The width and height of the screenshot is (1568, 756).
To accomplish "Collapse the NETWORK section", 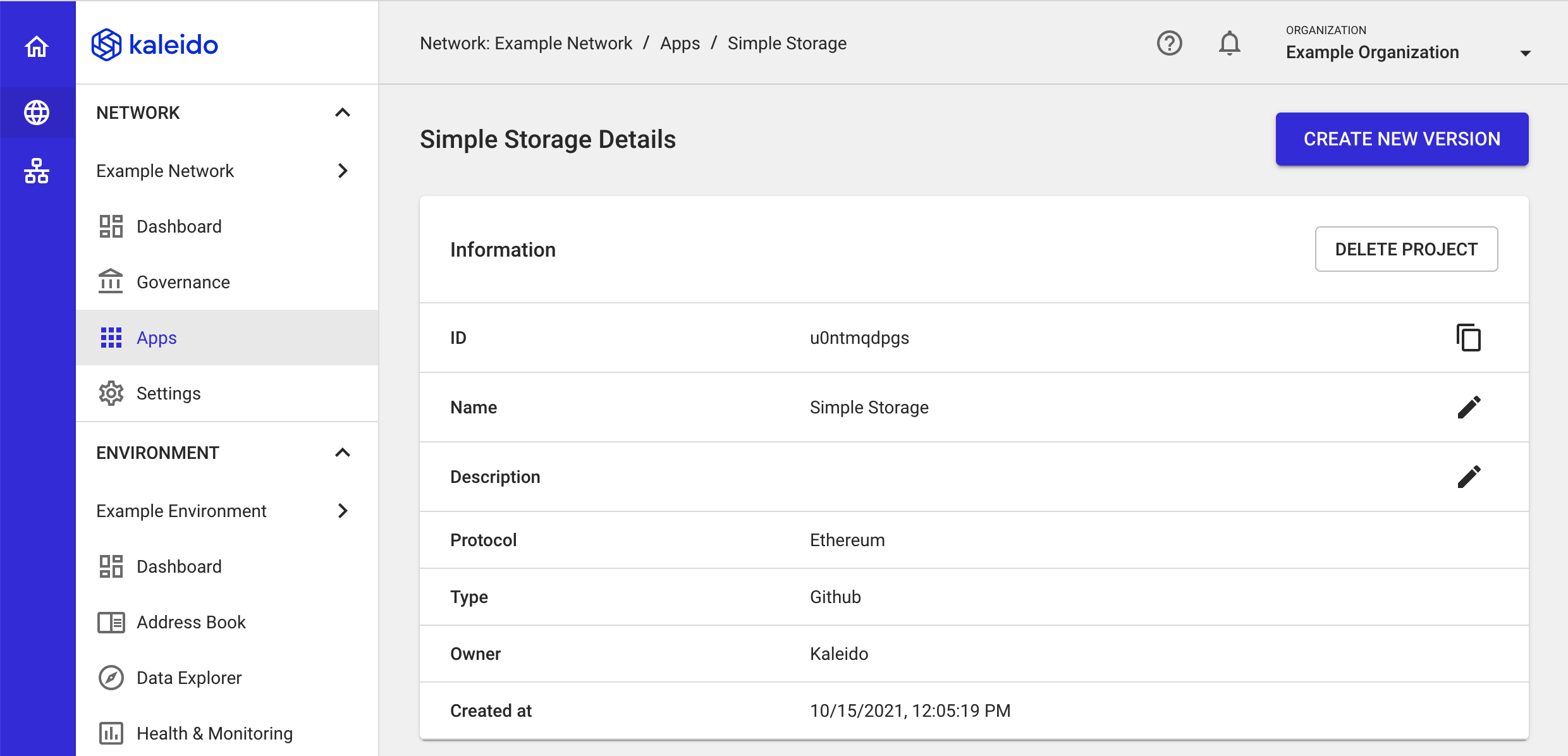I will (344, 112).
